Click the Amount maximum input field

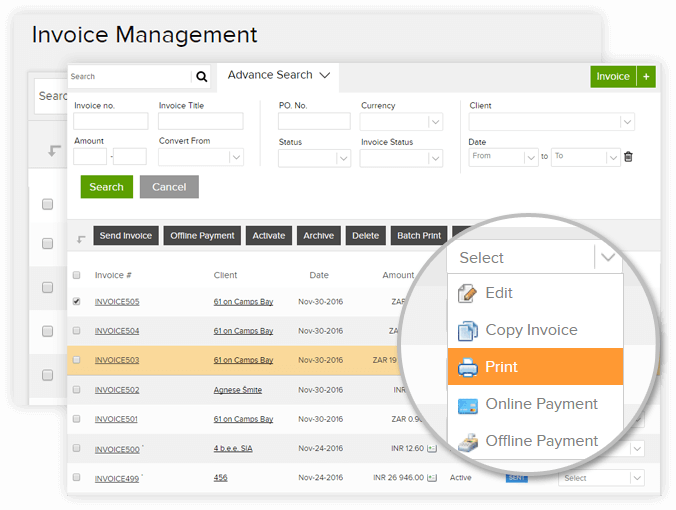click(130, 156)
